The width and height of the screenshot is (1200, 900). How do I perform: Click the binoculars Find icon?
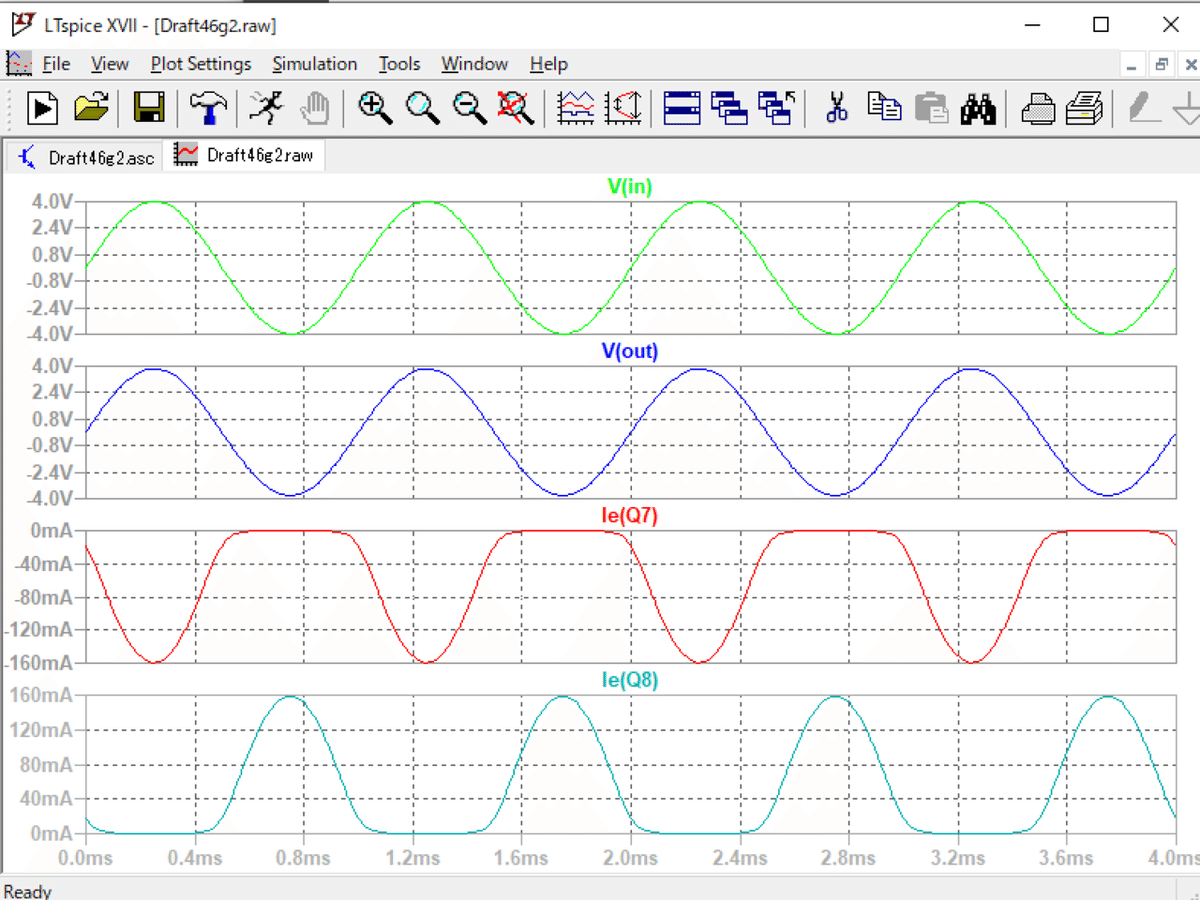pos(978,107)
